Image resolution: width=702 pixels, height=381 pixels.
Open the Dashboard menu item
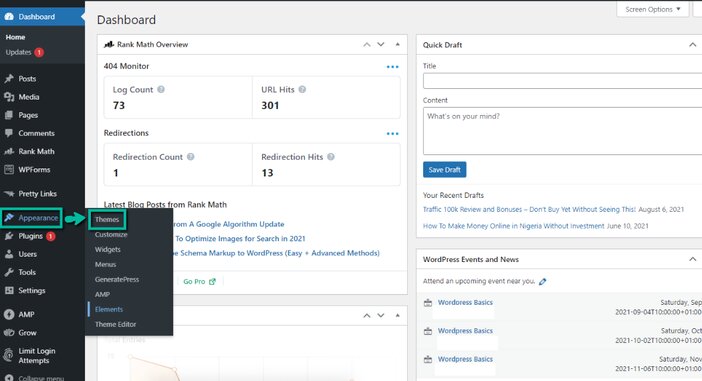[x=41, y=17]
